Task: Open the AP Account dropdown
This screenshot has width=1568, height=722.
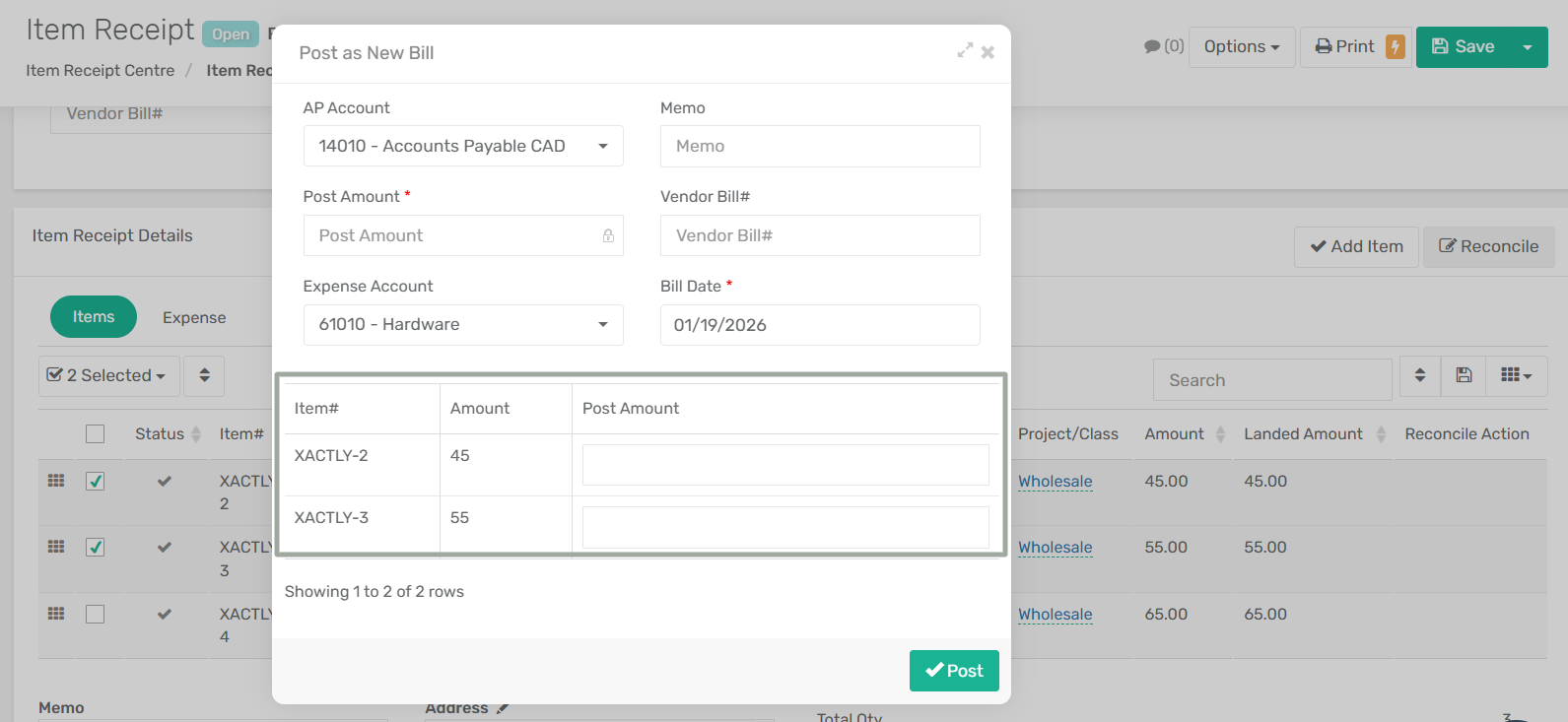Action: point(463,146)
